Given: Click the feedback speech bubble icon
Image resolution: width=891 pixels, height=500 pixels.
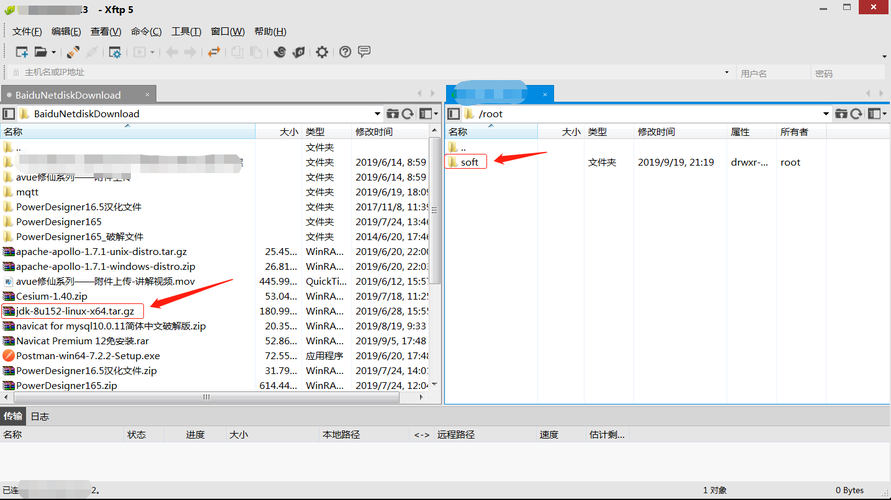Looking at the screenshot, I should coord(364,52).
